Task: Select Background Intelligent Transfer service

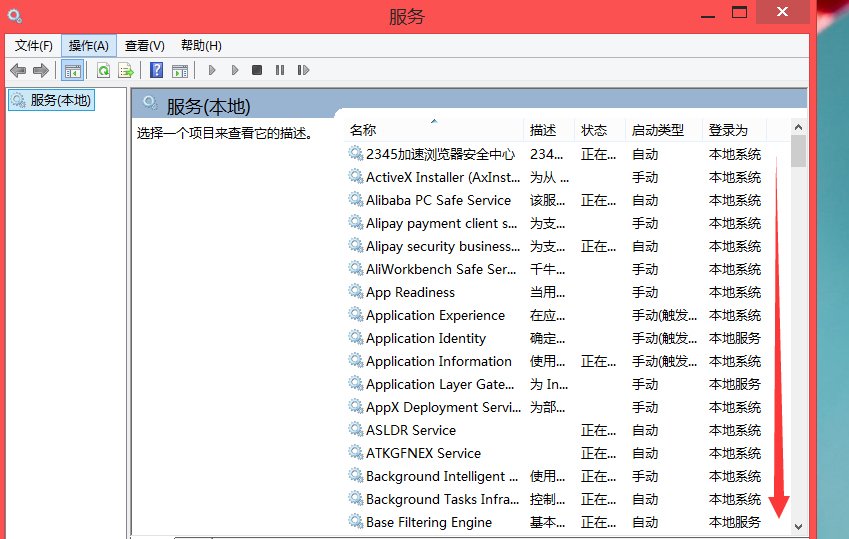Action: click(555, 477)
